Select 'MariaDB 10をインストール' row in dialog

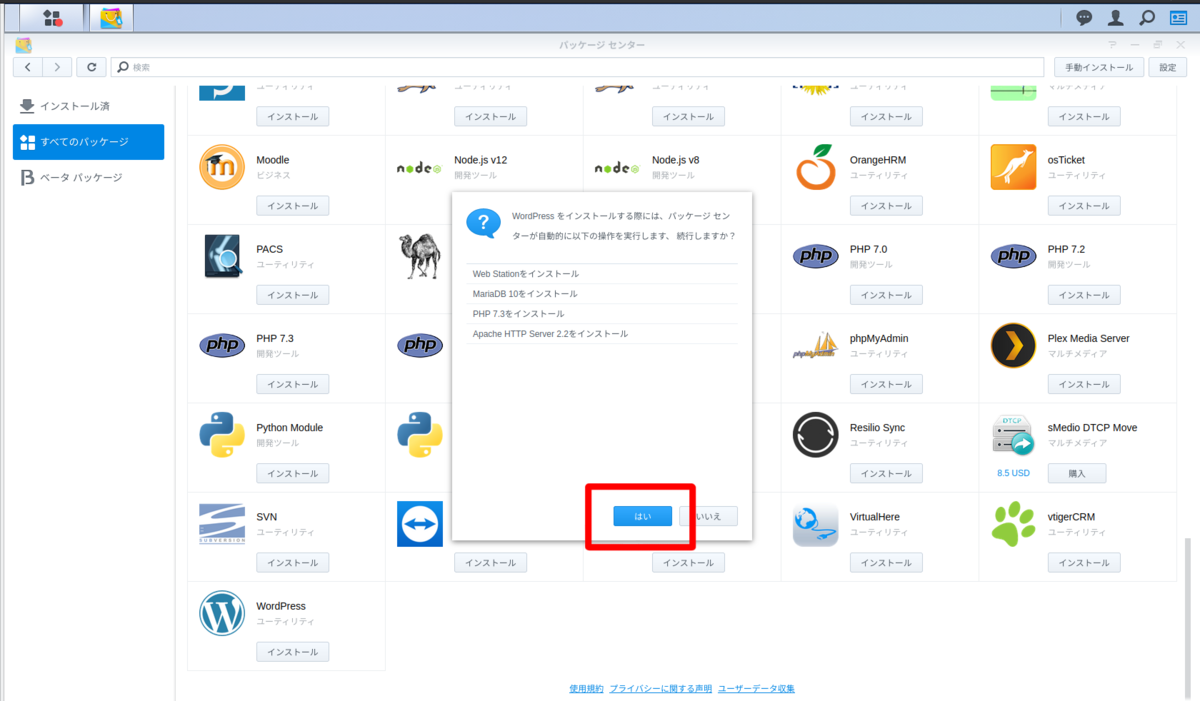click(602, 294)
